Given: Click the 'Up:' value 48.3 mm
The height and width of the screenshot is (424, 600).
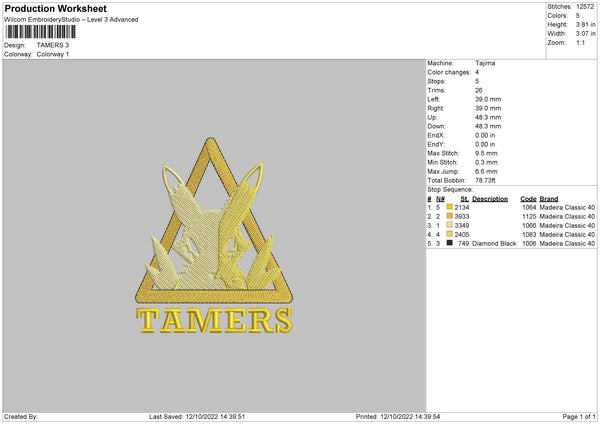Looking at the screenshot, I should 488,117.
